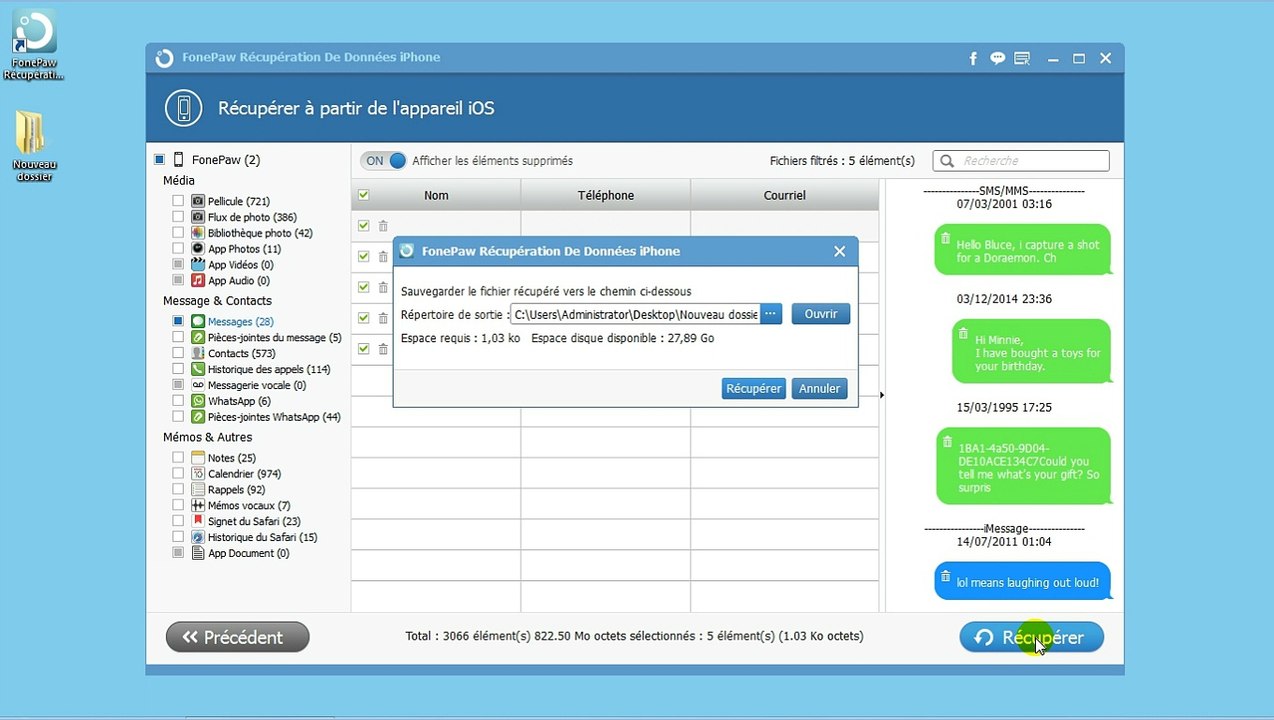Viewport: 1274px width, 720px height.
Task: Toggle the FonePaw (2) device checkbox
Action: pyautogui.click(x=159, y=160)
